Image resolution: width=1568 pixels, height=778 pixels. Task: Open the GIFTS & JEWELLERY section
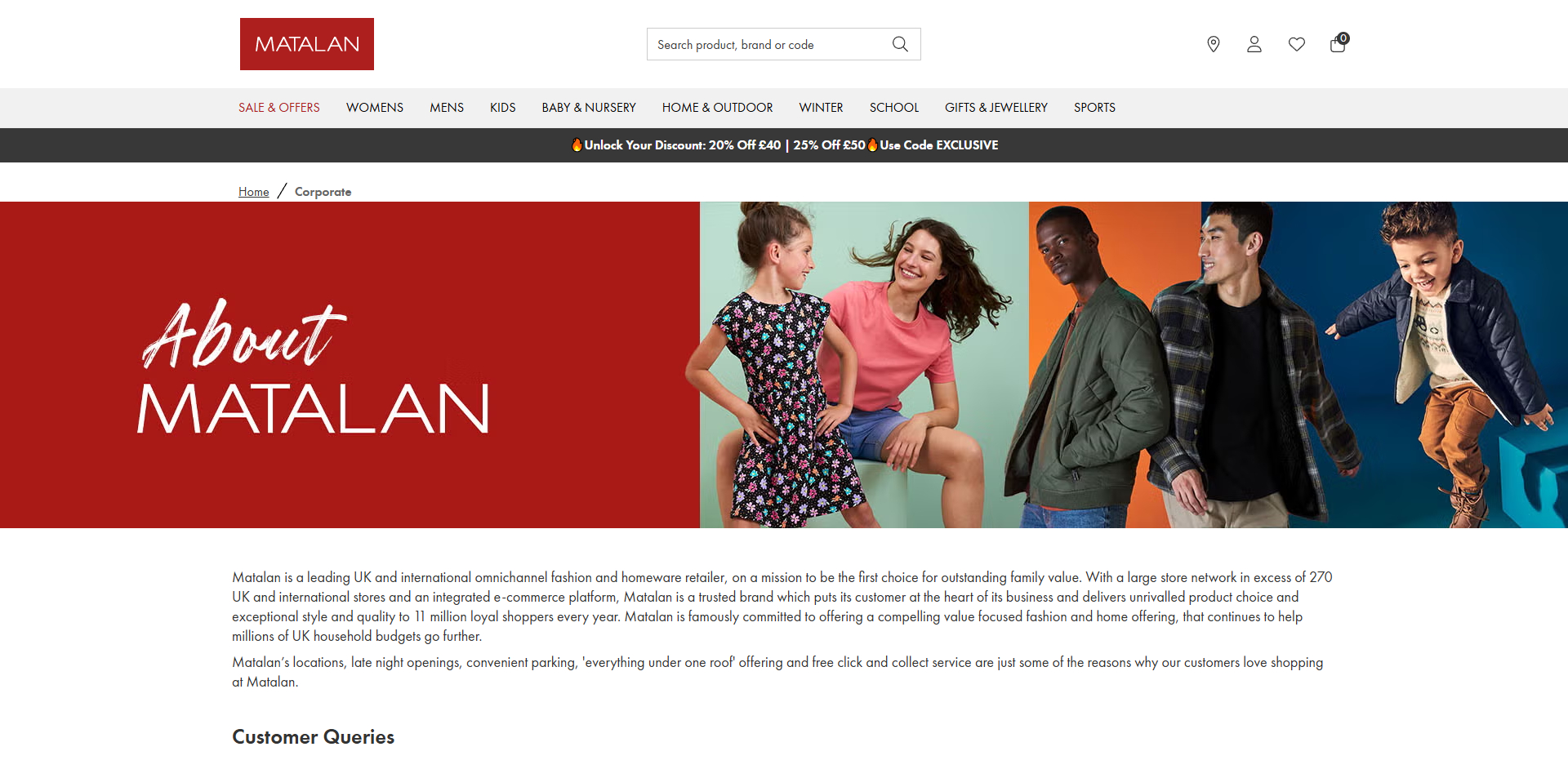tap(996, 107)
